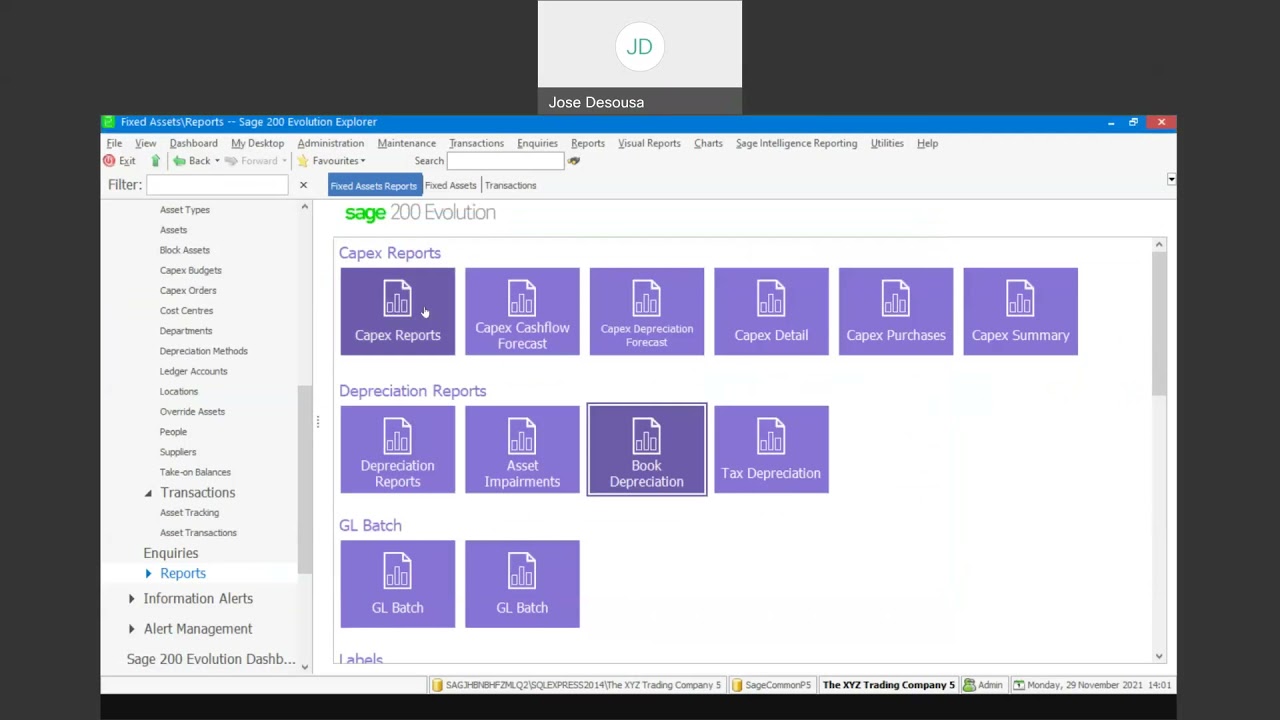Open the Asset Impairments tile
The width and height of the screenshot is (1280, 720).
522,449
